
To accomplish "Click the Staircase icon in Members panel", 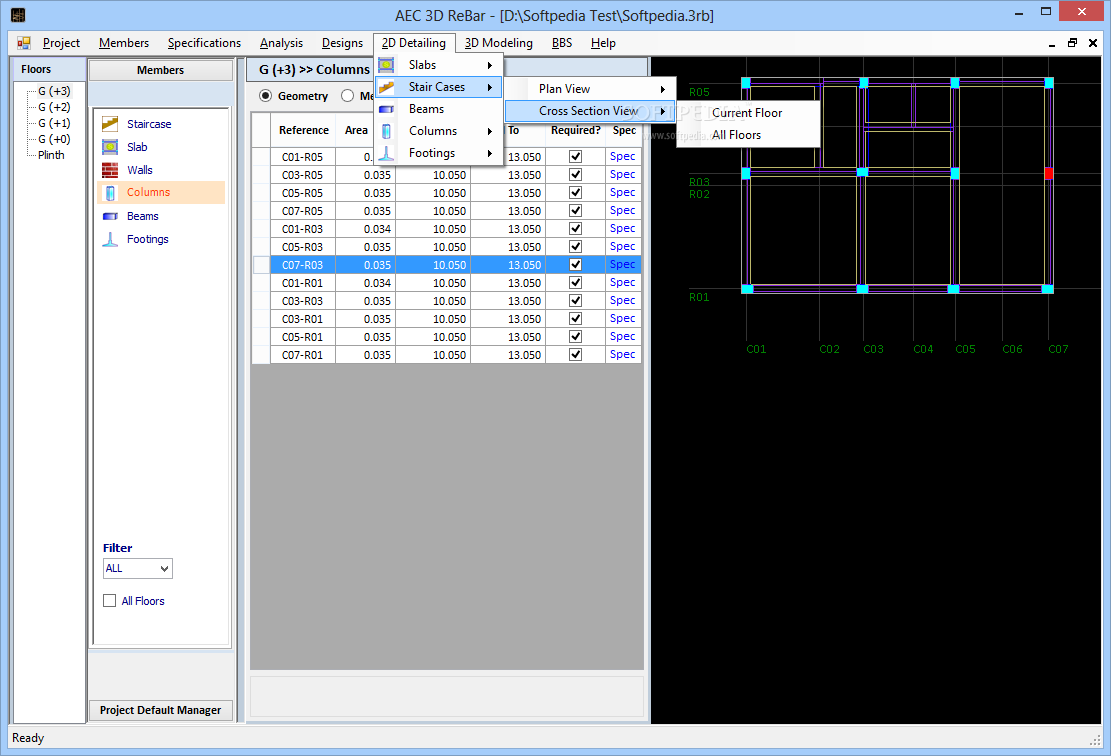I will (110, 124).
